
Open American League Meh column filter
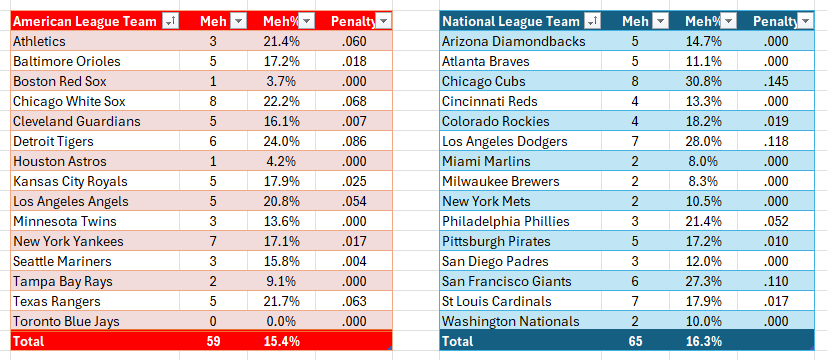coord(239,21)
